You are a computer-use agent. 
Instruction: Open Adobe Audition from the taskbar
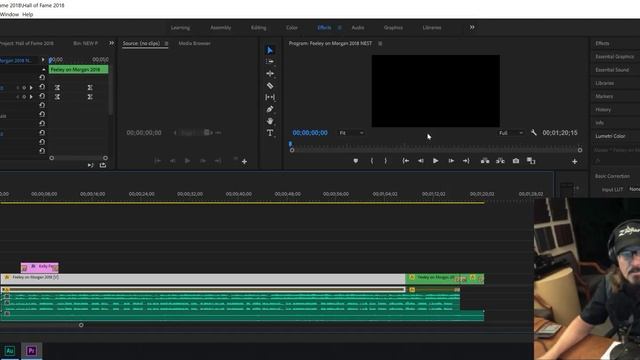coord(9,351)
